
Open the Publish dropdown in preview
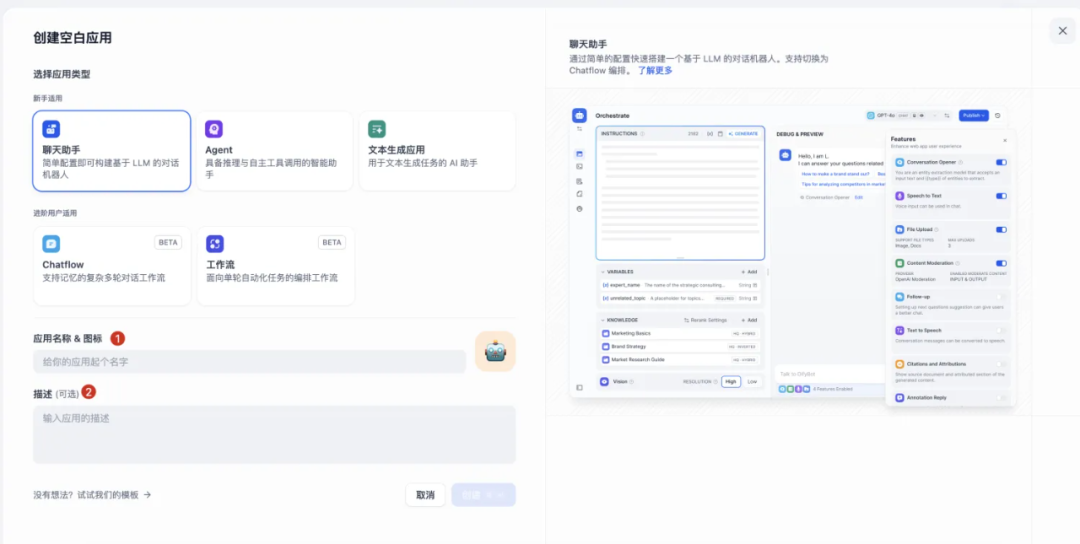pyautogui.click(x=974, y=115)
